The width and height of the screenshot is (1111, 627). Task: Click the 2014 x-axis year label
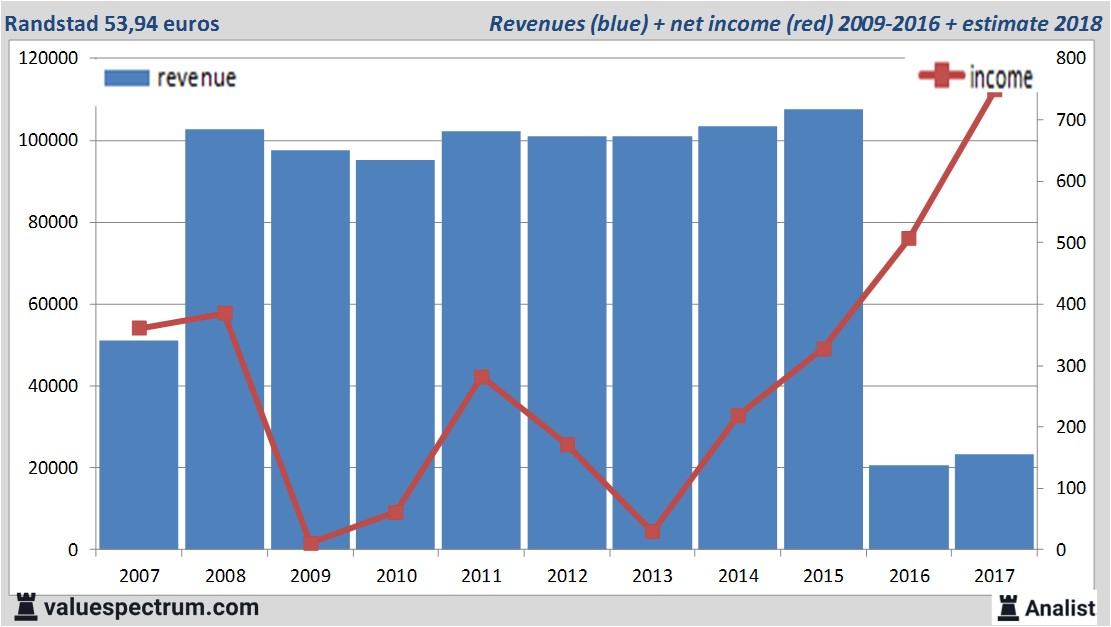(738, 575)
